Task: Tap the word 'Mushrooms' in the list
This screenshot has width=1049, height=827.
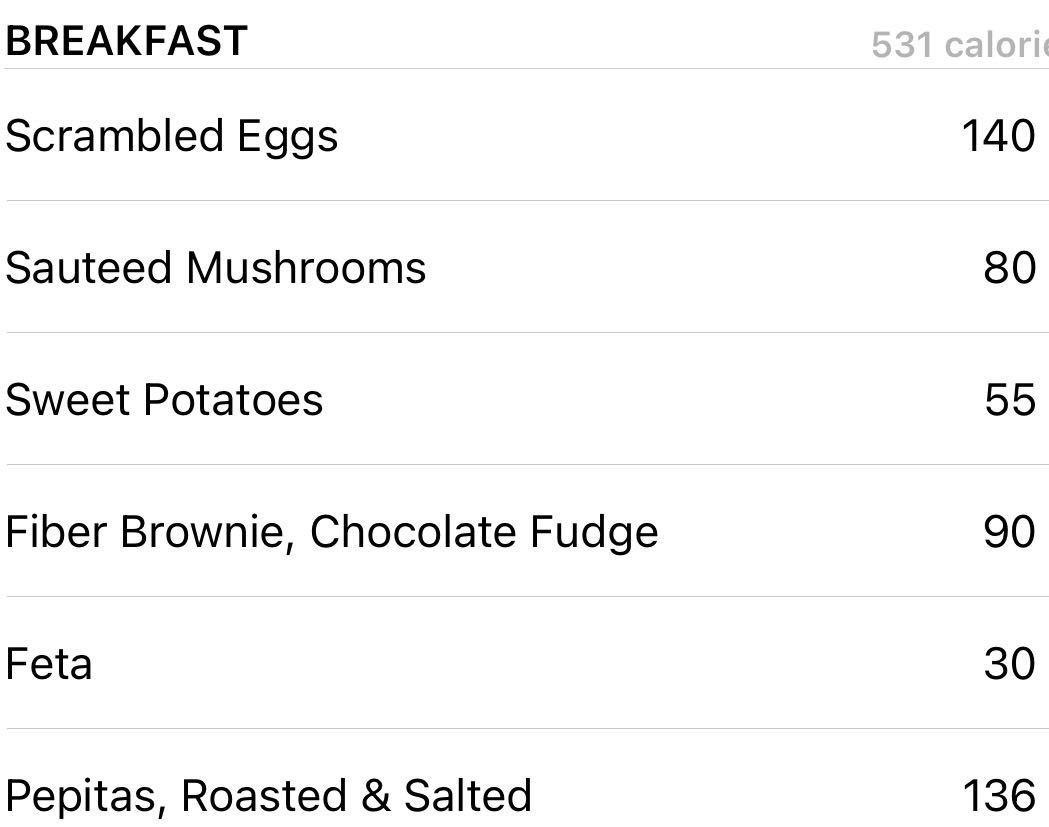Action: [306, 268]
